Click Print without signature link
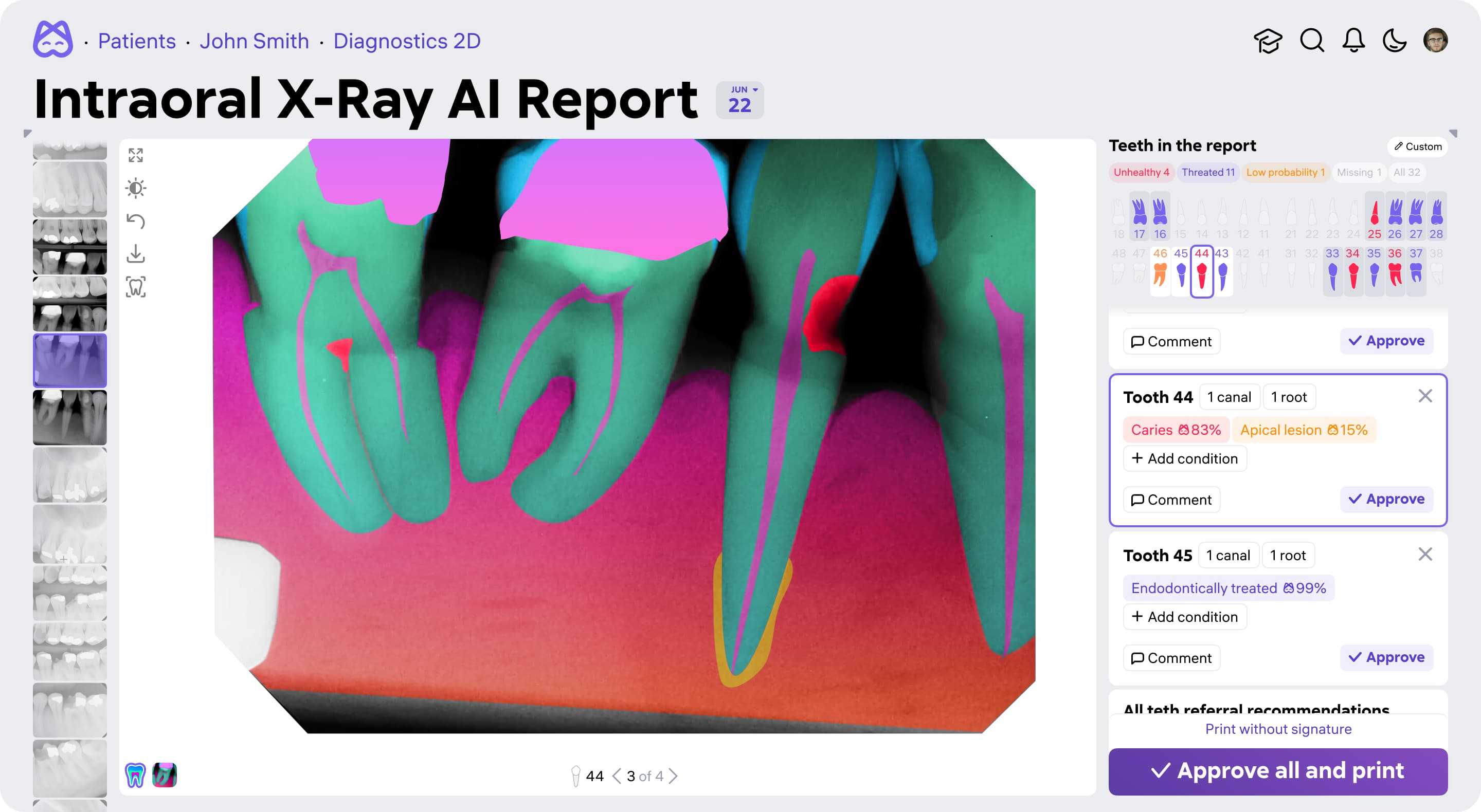 coord(1277,729)
